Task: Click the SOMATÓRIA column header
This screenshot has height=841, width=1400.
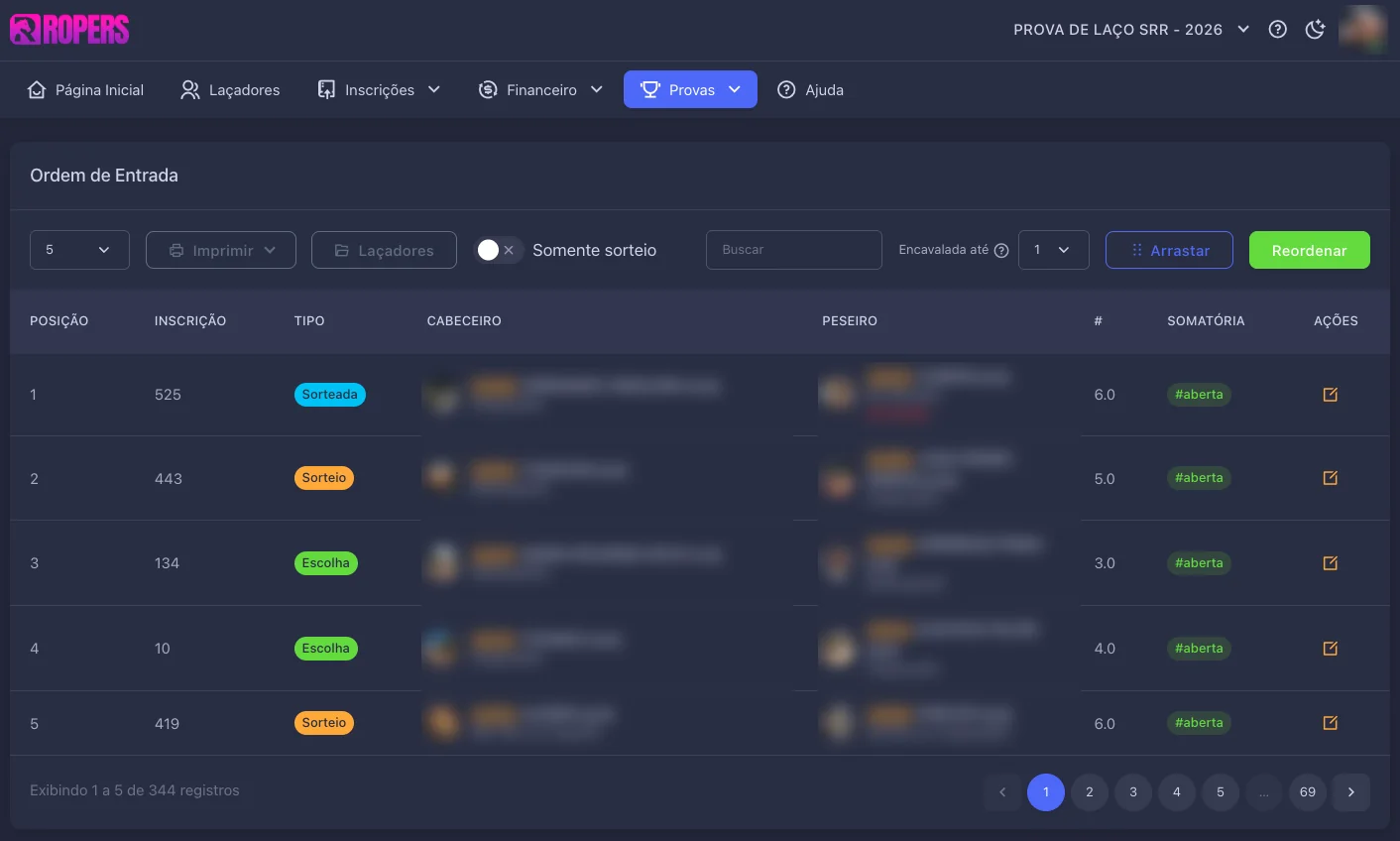Action: [1206, 321]
